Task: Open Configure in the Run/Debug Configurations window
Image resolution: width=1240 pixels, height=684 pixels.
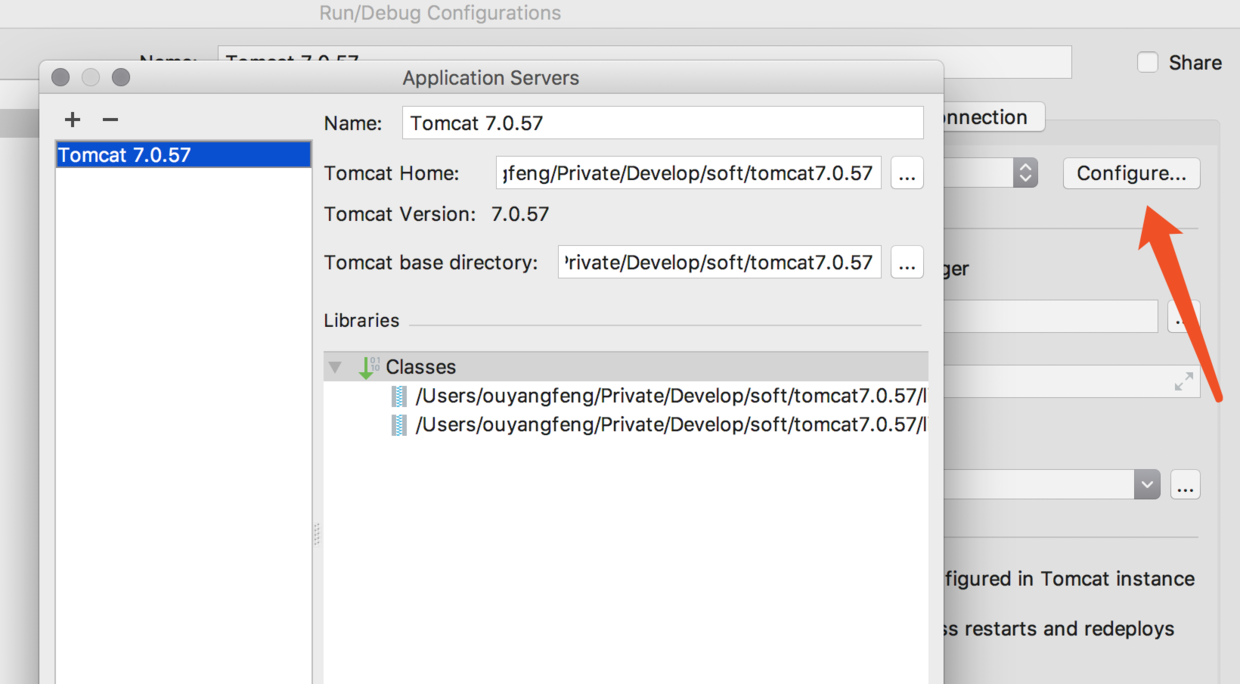Action: 1131,173
